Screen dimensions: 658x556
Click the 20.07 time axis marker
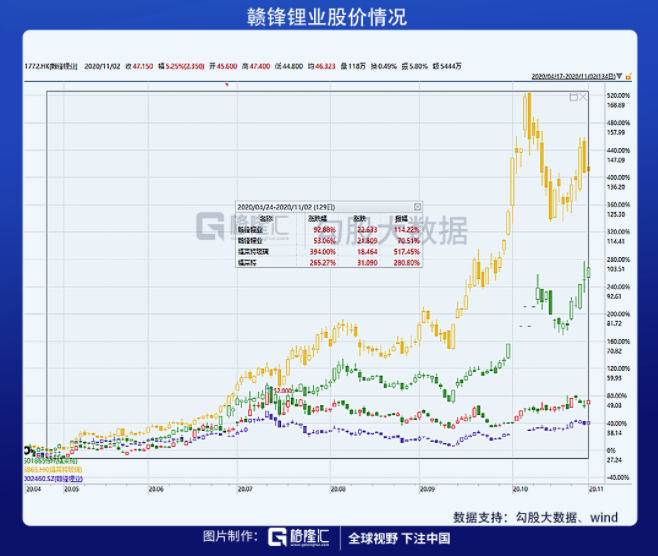click(245, 489)
